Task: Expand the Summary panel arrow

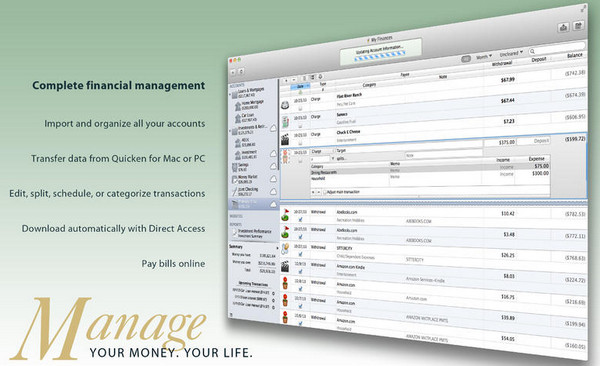Action: pos(277,248)
